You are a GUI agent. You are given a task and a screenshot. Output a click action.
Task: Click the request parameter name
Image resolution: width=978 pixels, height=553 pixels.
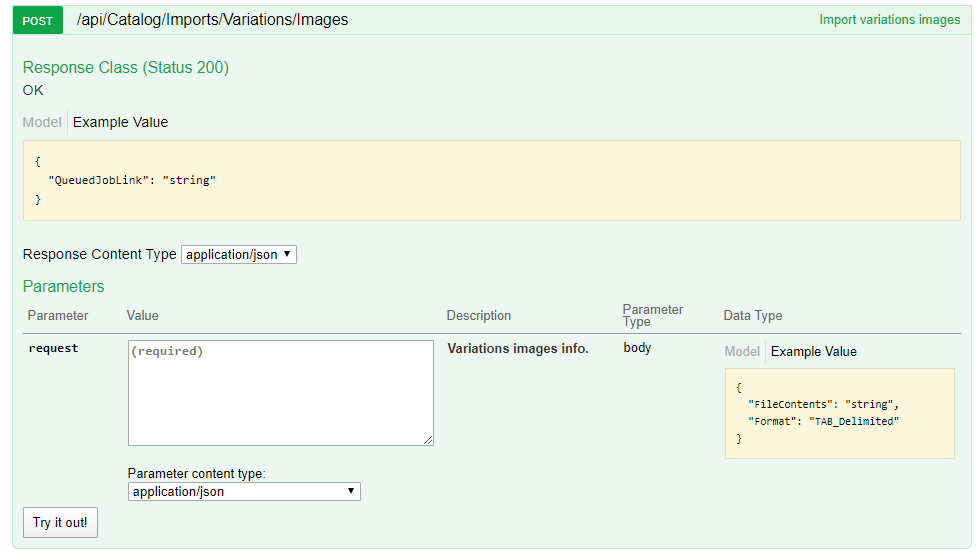point(53,348)
